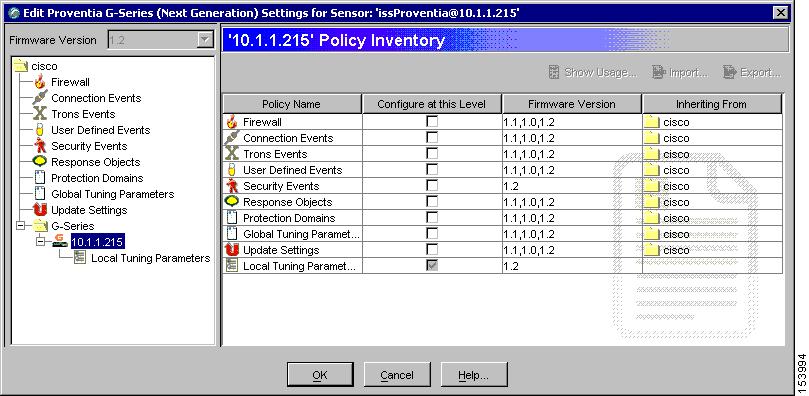Click Inheriting From column header
The width and height of the screenshot is (809, 396).
point(712,104)
